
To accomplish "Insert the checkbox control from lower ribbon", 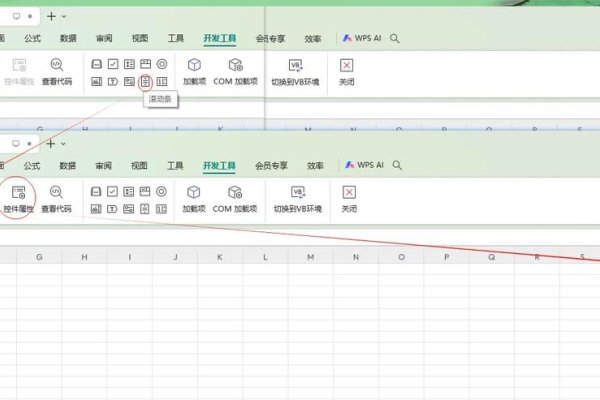I will click(112, 191).
